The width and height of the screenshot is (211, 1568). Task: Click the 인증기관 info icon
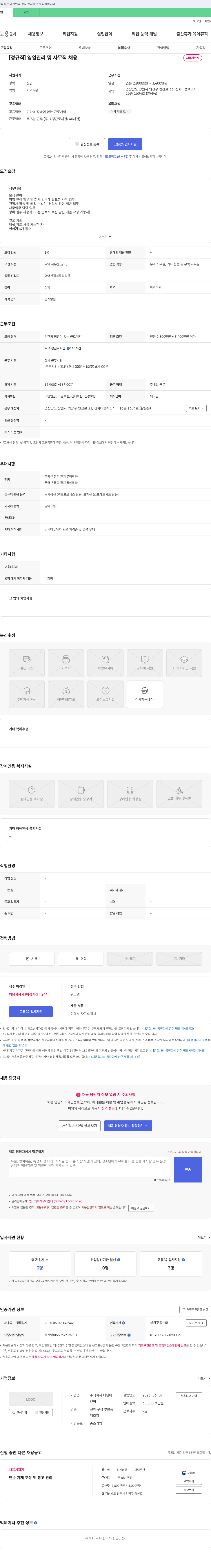coord(124,1323)
